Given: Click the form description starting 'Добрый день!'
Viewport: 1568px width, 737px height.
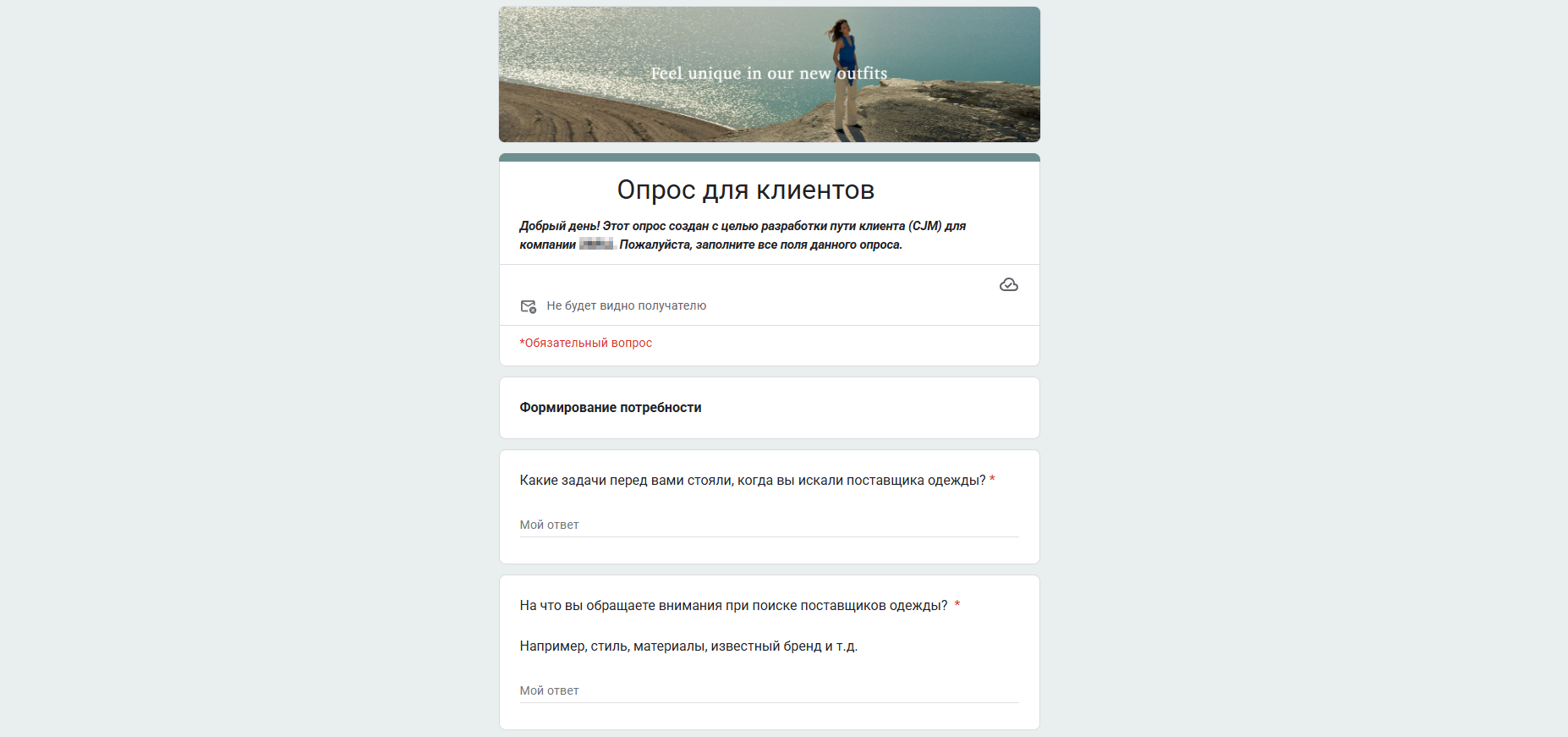Looking at the screenshot, I should (x=743, y=235).
